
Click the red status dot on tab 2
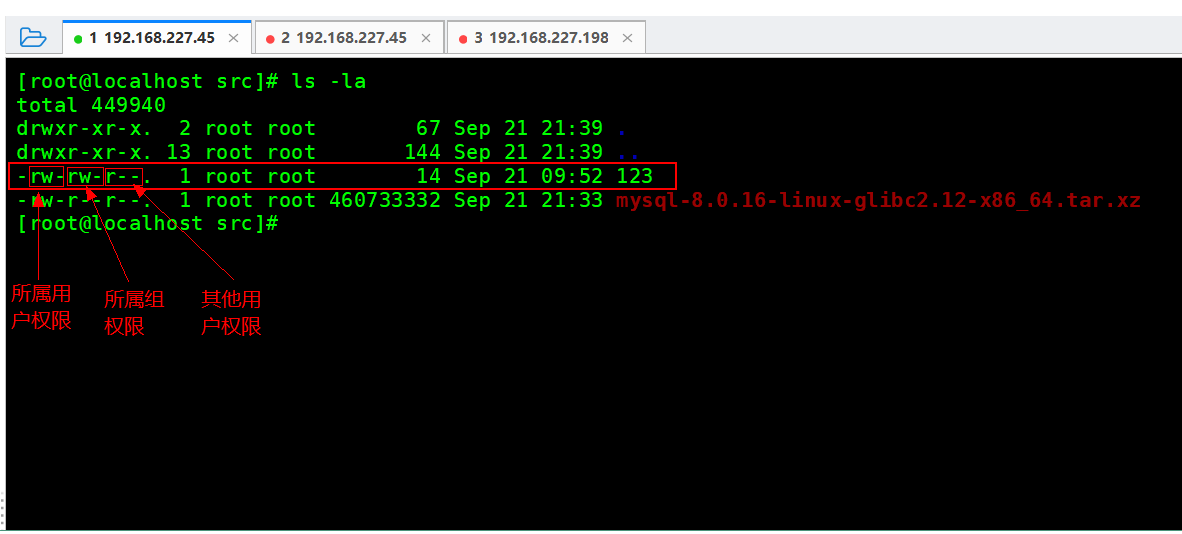(x=270, y=38)
